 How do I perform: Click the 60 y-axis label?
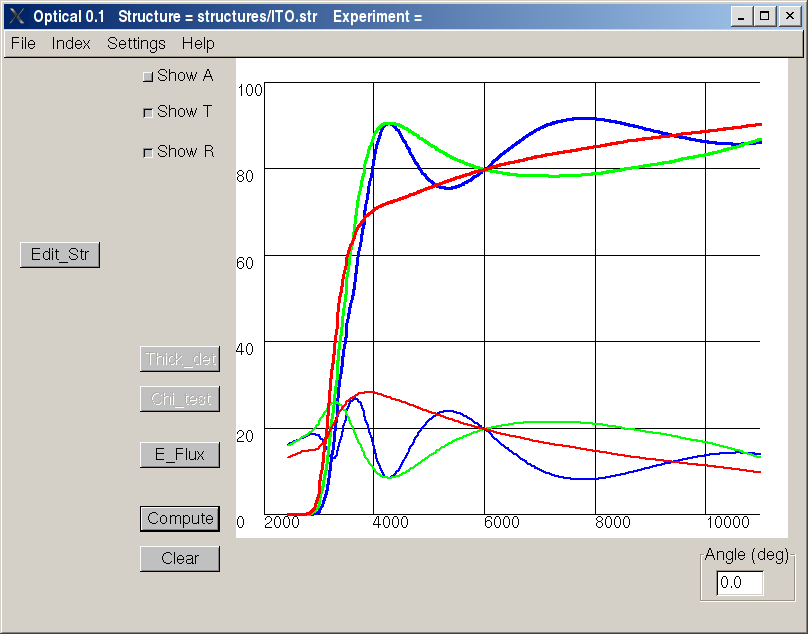[245, 263]
